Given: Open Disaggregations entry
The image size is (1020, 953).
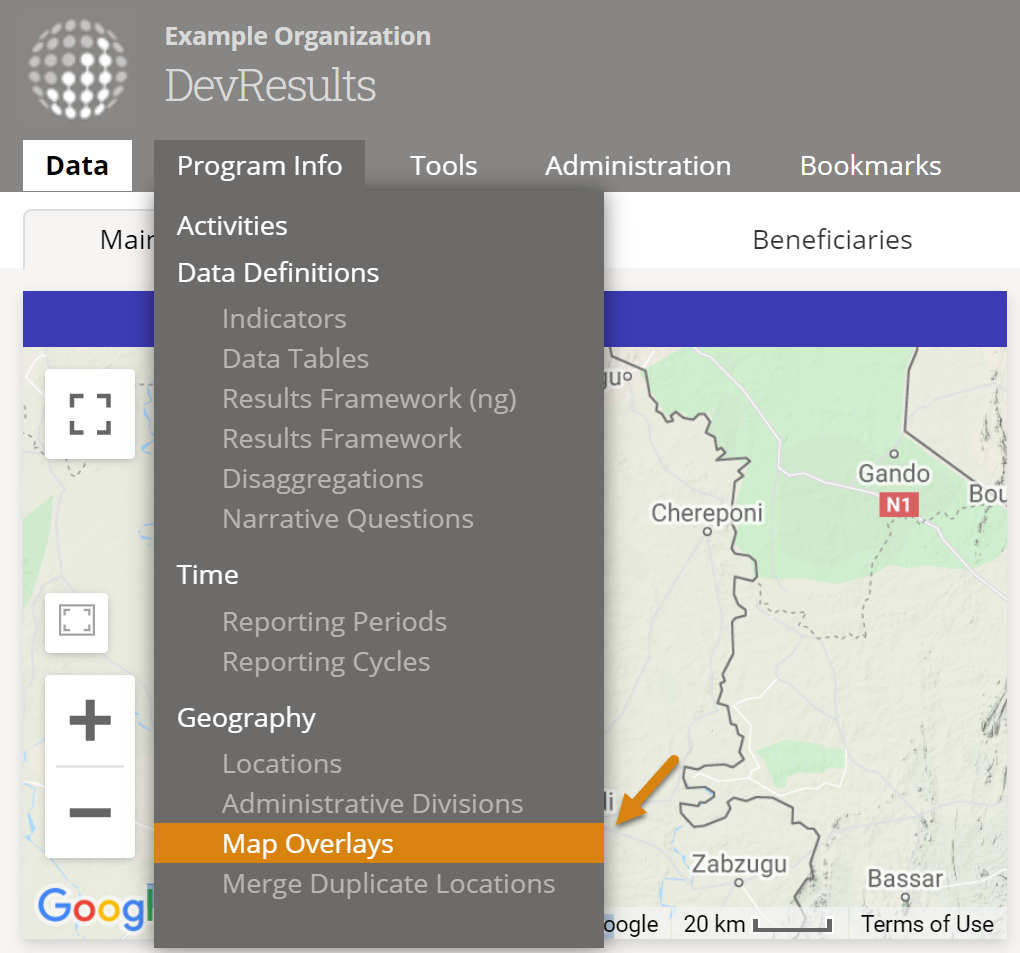Looking at the screenshot, I should (x=323, y=479).
